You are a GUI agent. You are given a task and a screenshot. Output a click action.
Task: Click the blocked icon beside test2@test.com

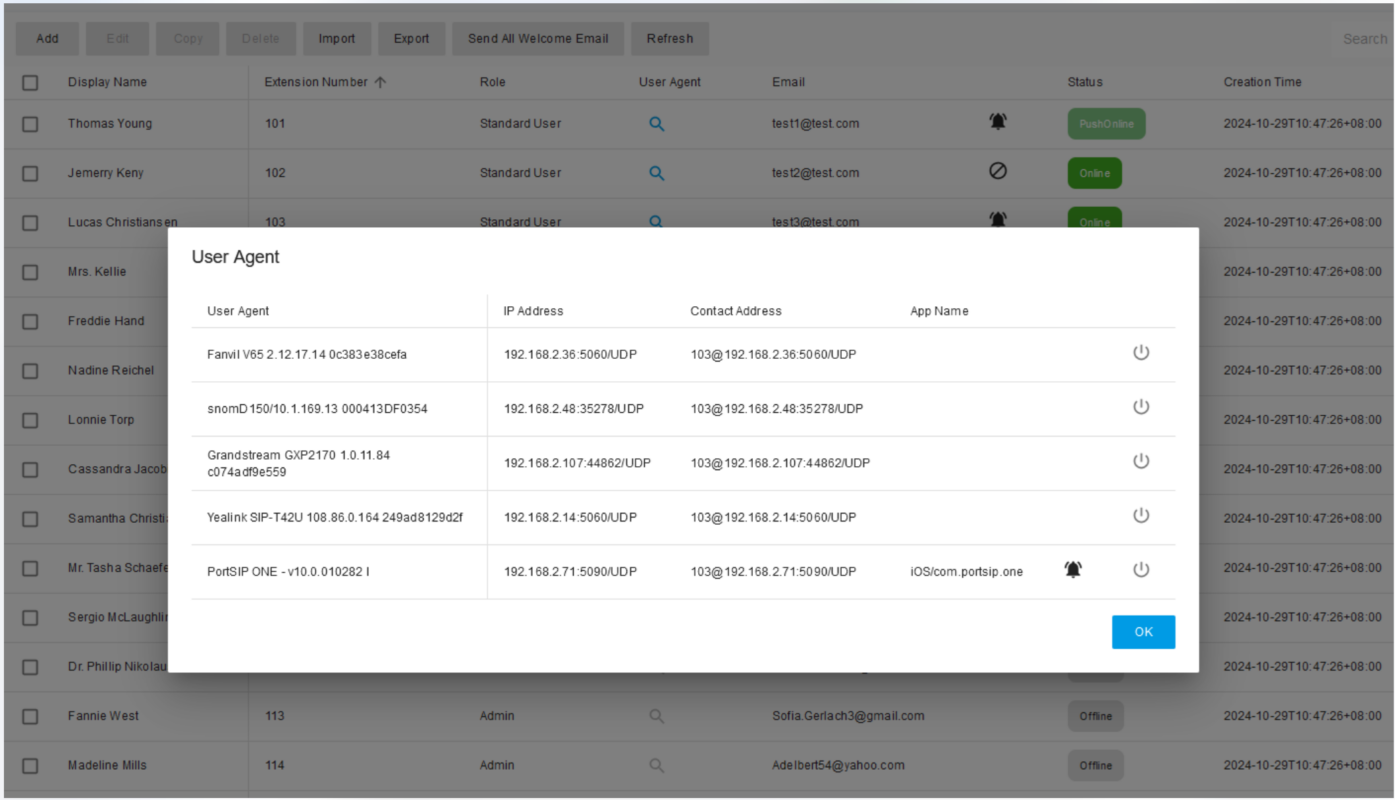click(997, 171)
